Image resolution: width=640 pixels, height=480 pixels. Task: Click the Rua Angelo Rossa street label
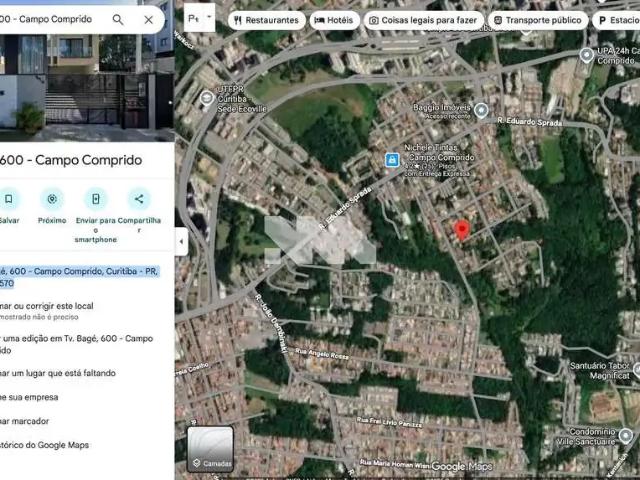[x=322, y=354]
